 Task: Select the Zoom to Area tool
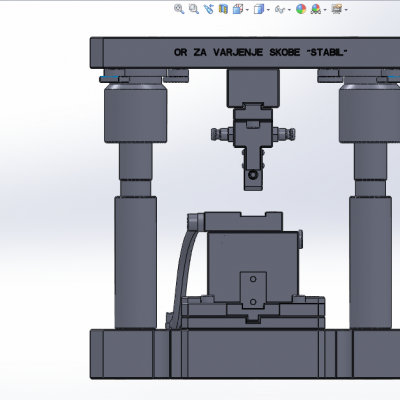[x=194, y=9]
